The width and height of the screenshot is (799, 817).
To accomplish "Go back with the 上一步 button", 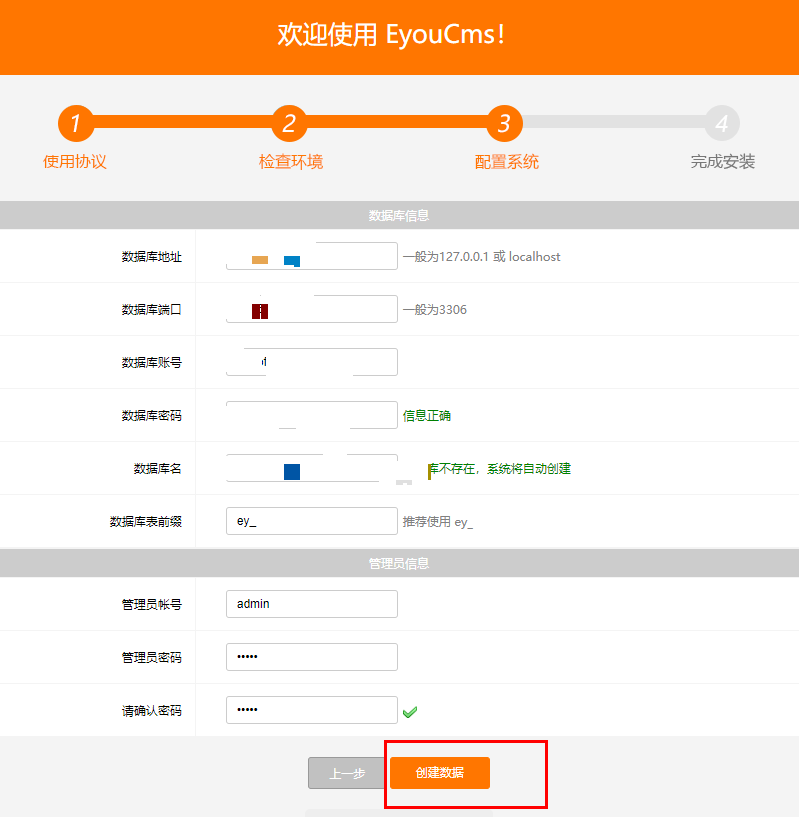I will click(347, 773).
